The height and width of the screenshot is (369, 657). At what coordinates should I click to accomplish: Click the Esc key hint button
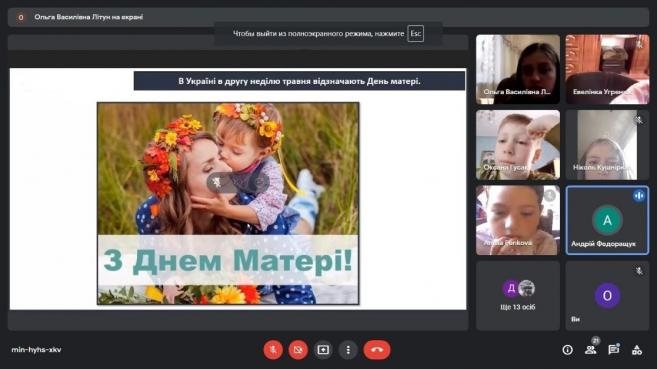[x=416, y=34]
